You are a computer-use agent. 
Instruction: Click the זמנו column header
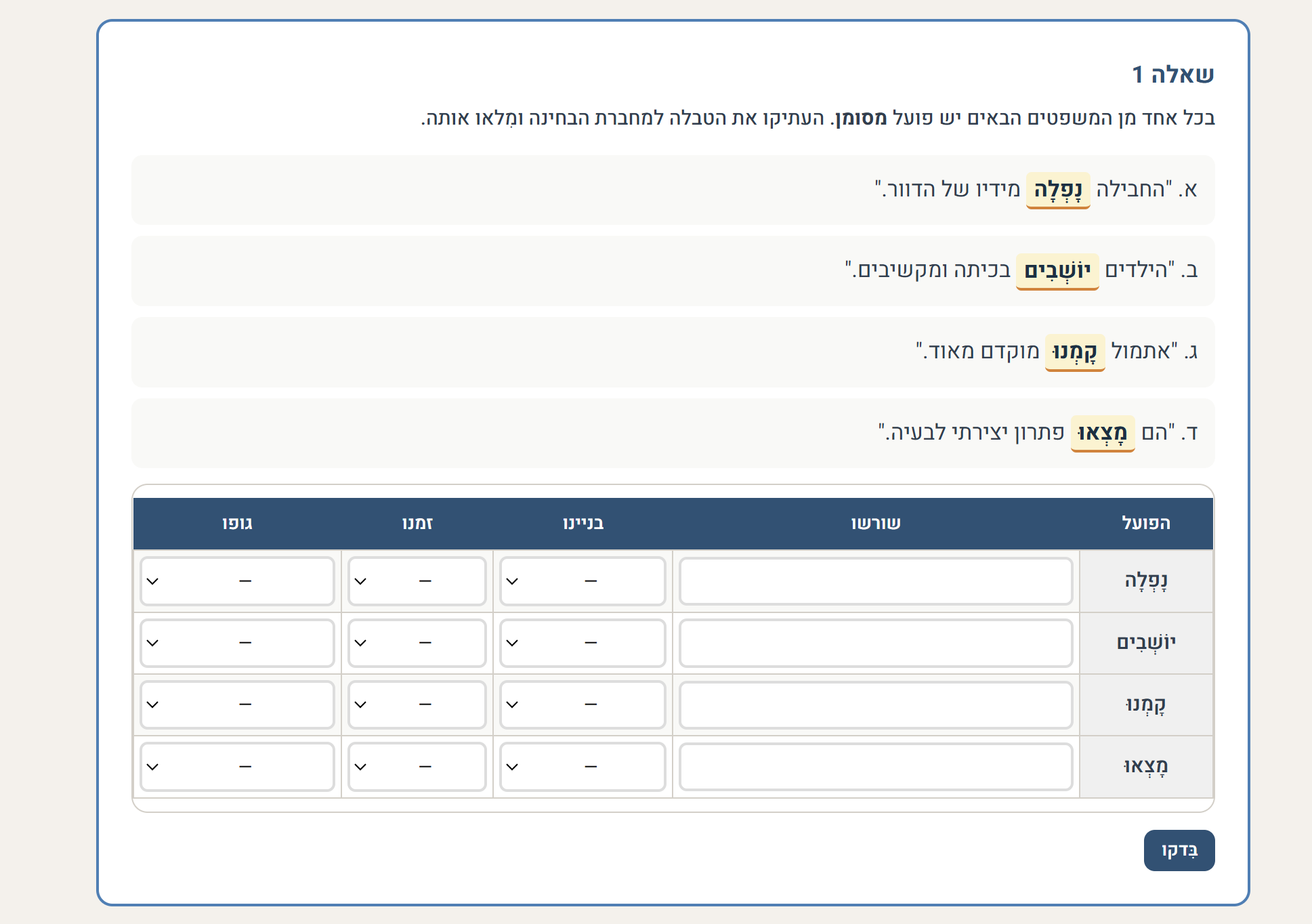[417, 523]
